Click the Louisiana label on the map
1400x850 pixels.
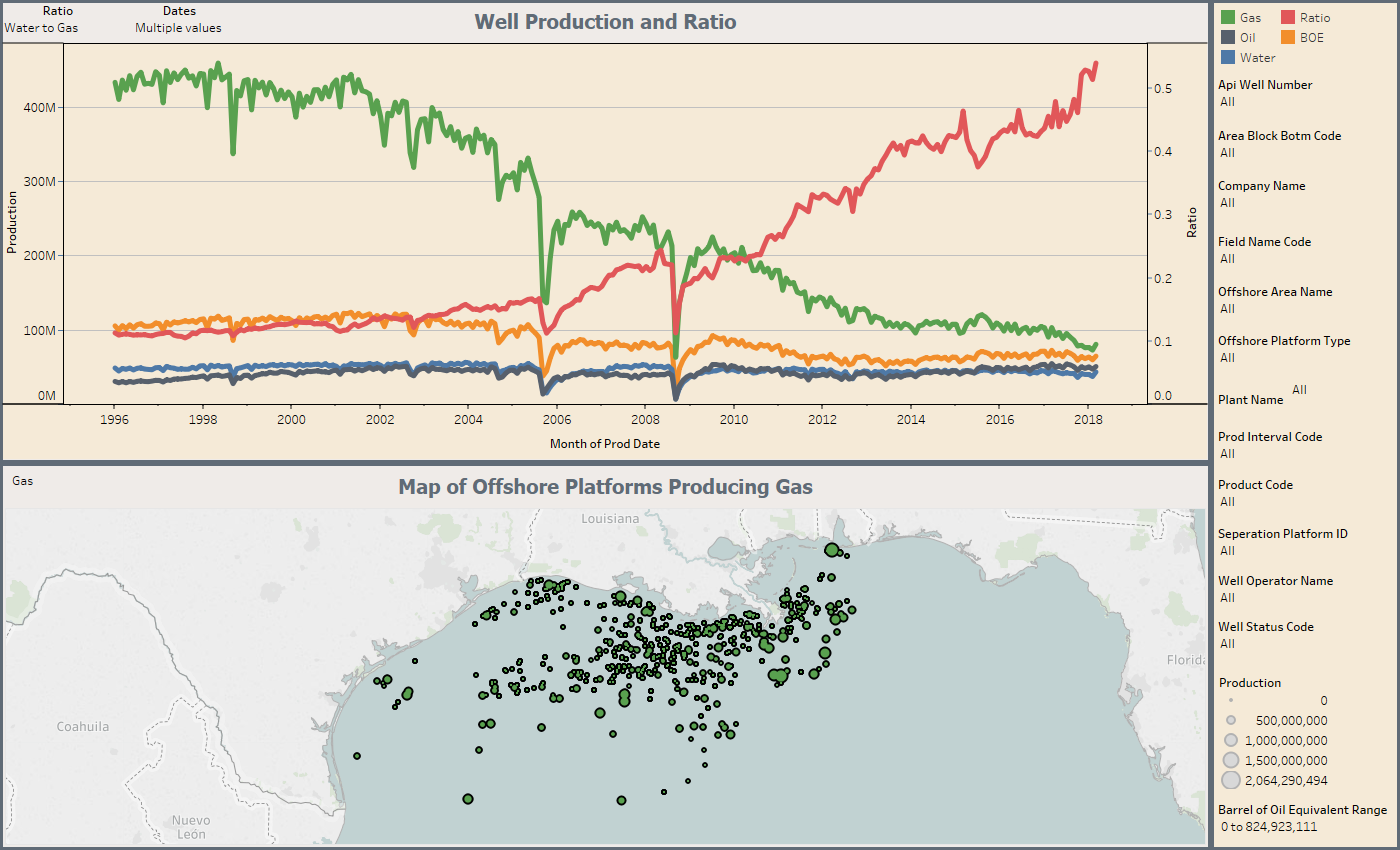(x=610, y=518)
